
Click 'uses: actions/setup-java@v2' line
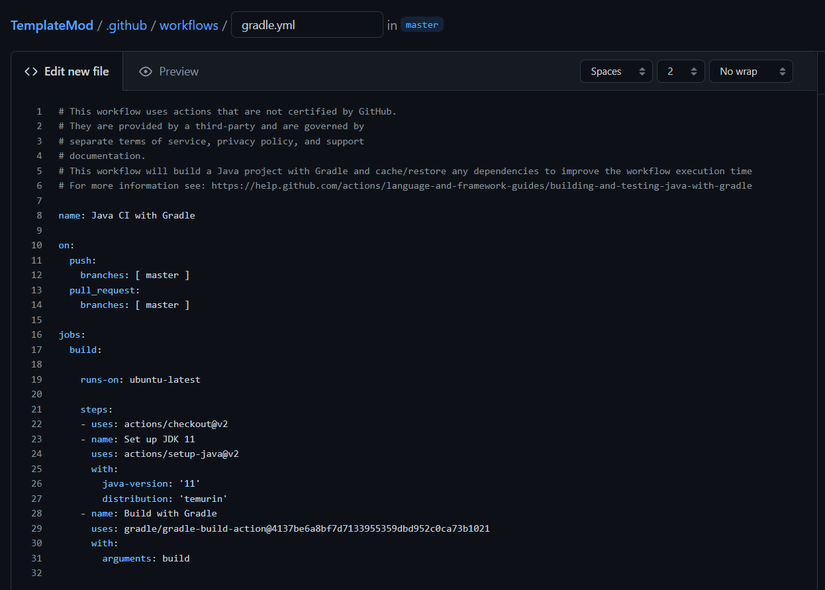click(165, 454)
